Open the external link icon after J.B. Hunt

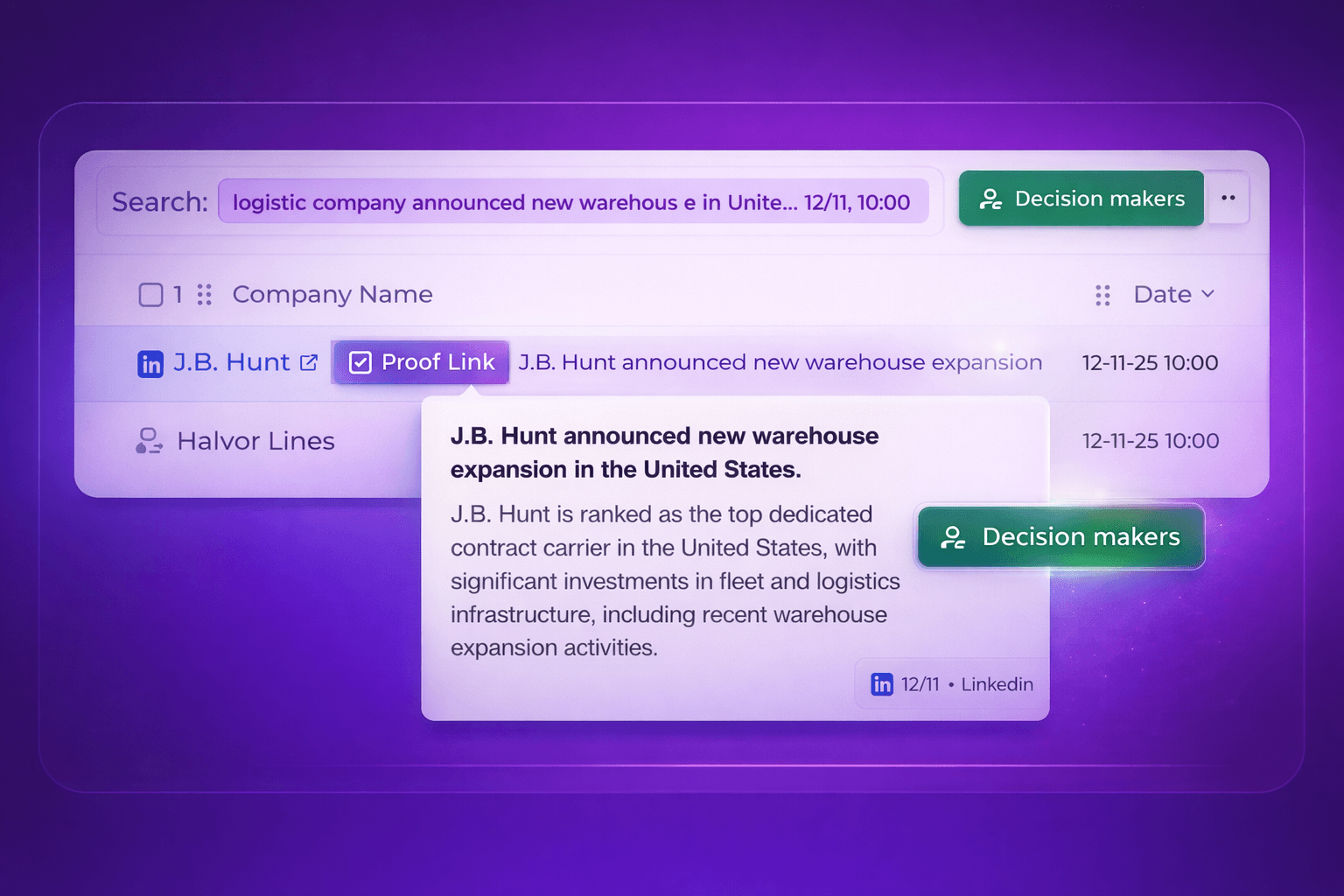(309, 362)
